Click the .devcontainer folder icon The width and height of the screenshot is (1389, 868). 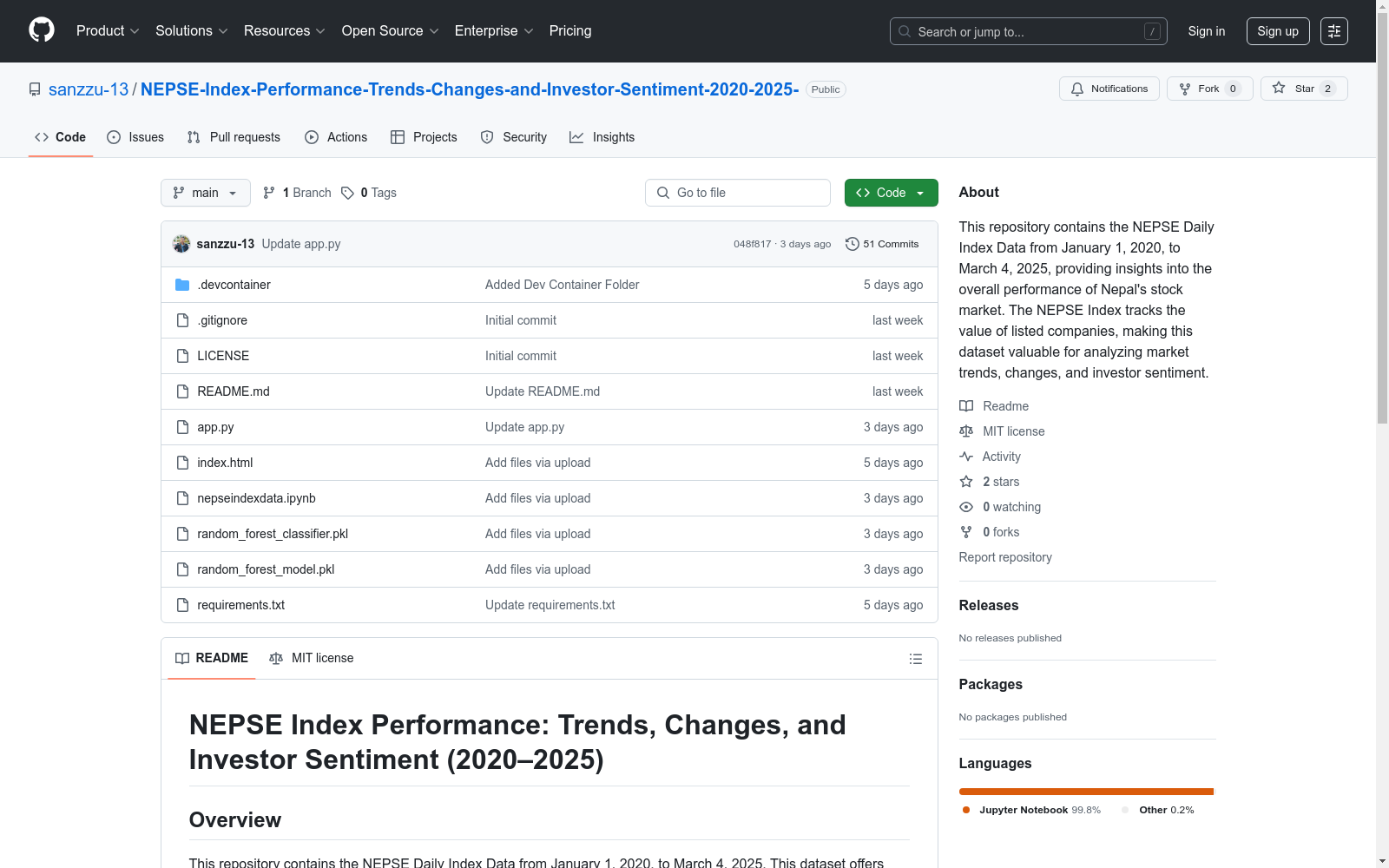pos(182,285)
